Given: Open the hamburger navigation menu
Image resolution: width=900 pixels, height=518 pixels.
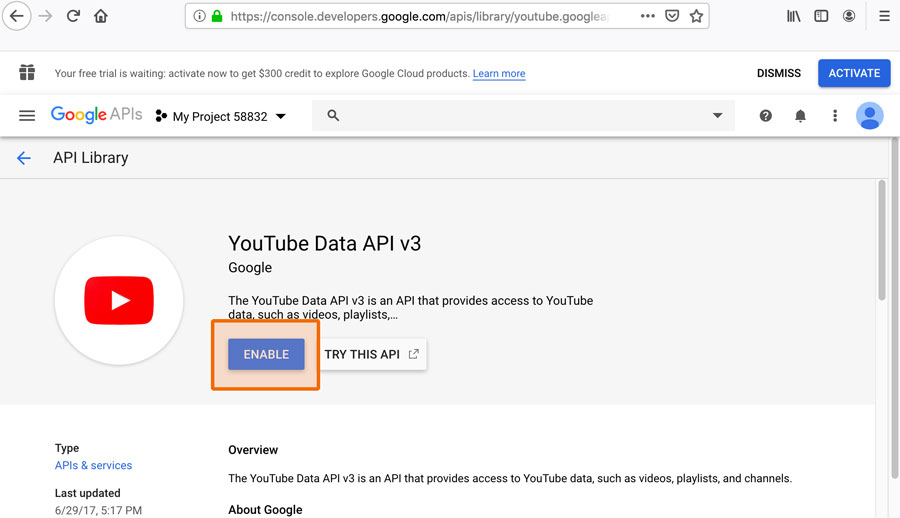Looking at the screenshot, I should tap(27, 116).
